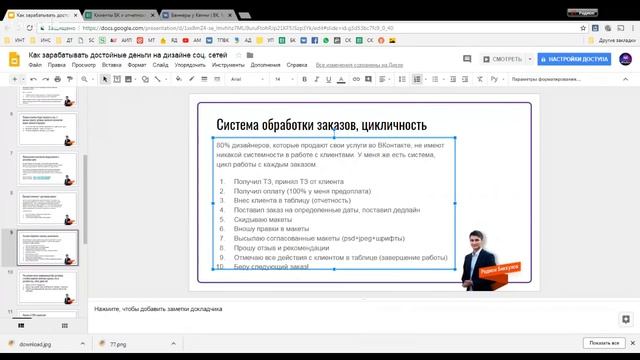The height and width of the screenshot is (360, 640).
Task: Open the Arial font family dropdown
Action: click(x=247, y=79)
